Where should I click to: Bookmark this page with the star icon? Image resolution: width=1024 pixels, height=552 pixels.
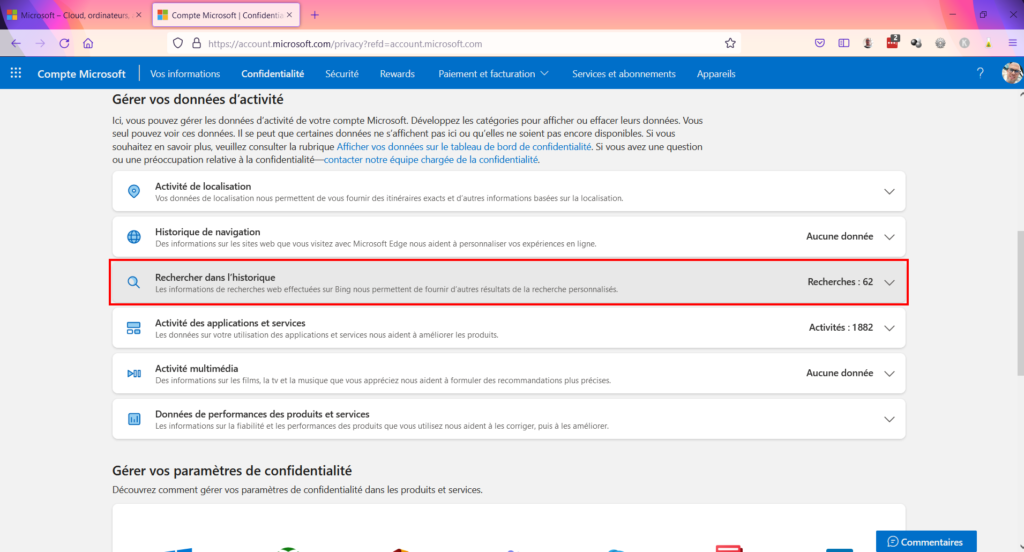(730, 44)
